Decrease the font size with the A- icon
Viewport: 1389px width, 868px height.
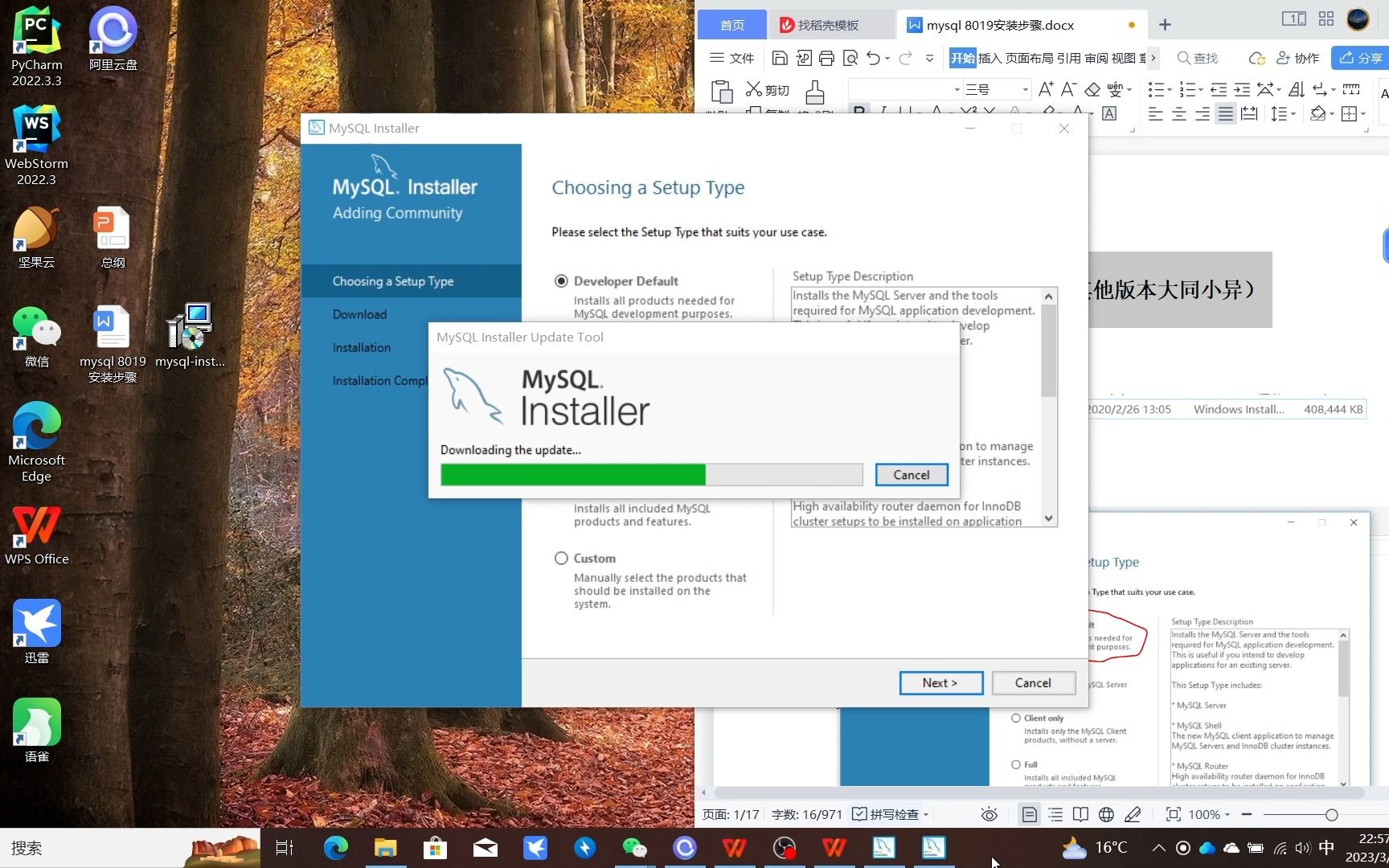[1068, 89]
